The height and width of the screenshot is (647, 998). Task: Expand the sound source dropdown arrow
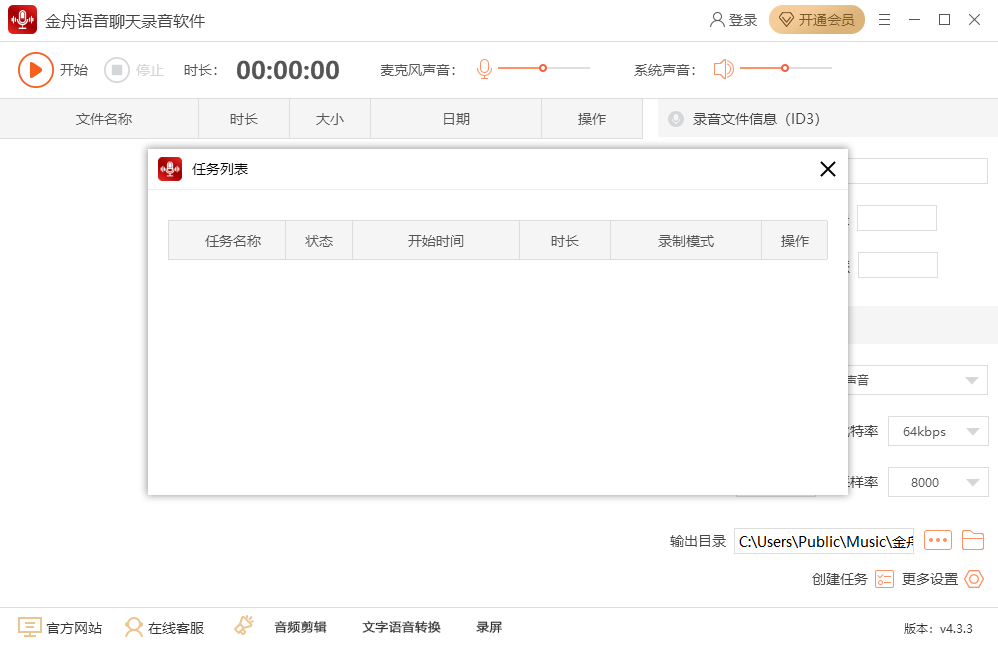pyautogui.click(x=972, y=380)
